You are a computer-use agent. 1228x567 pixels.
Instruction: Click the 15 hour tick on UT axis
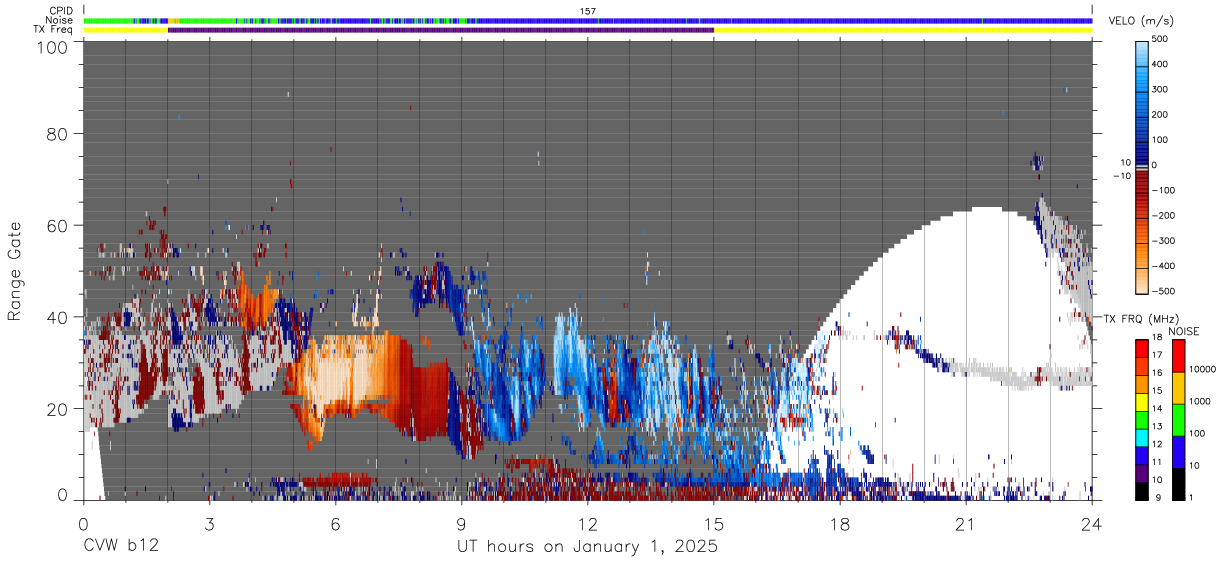714,524
